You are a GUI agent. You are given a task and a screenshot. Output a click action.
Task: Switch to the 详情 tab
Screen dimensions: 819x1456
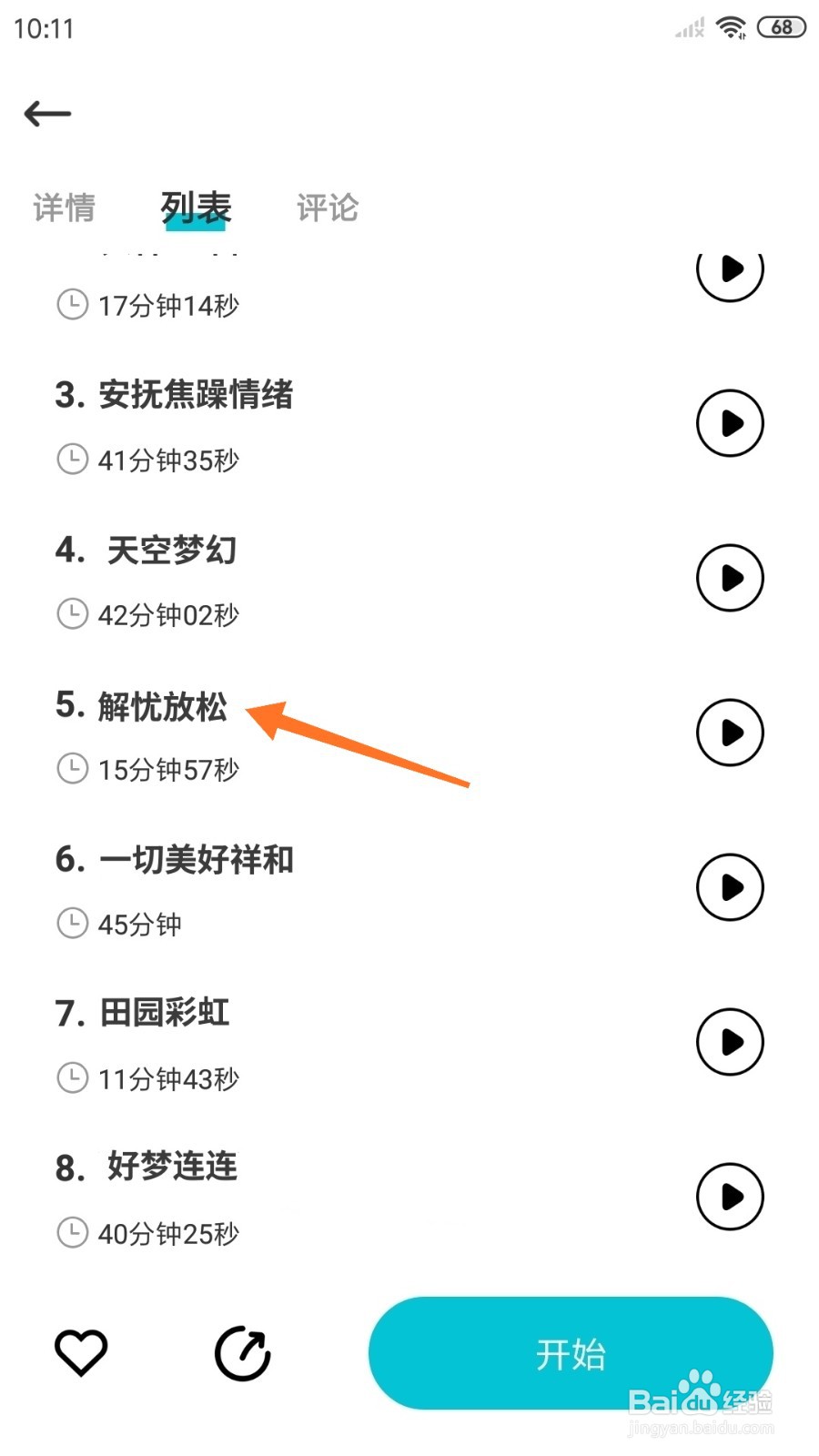(64, 207)
